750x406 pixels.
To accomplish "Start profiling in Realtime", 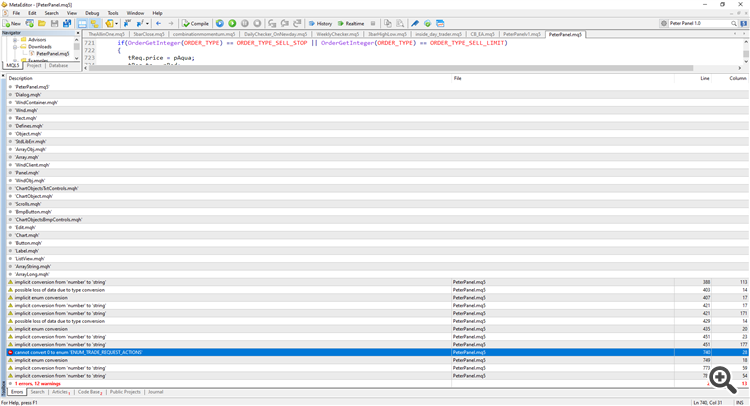I will tap(351, 23).
